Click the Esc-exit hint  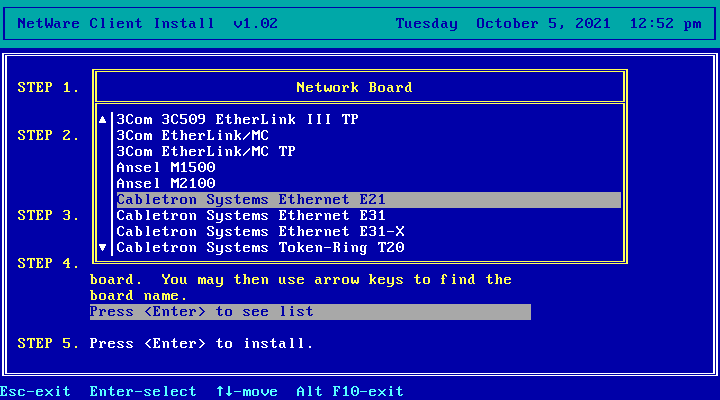point(35,392)
